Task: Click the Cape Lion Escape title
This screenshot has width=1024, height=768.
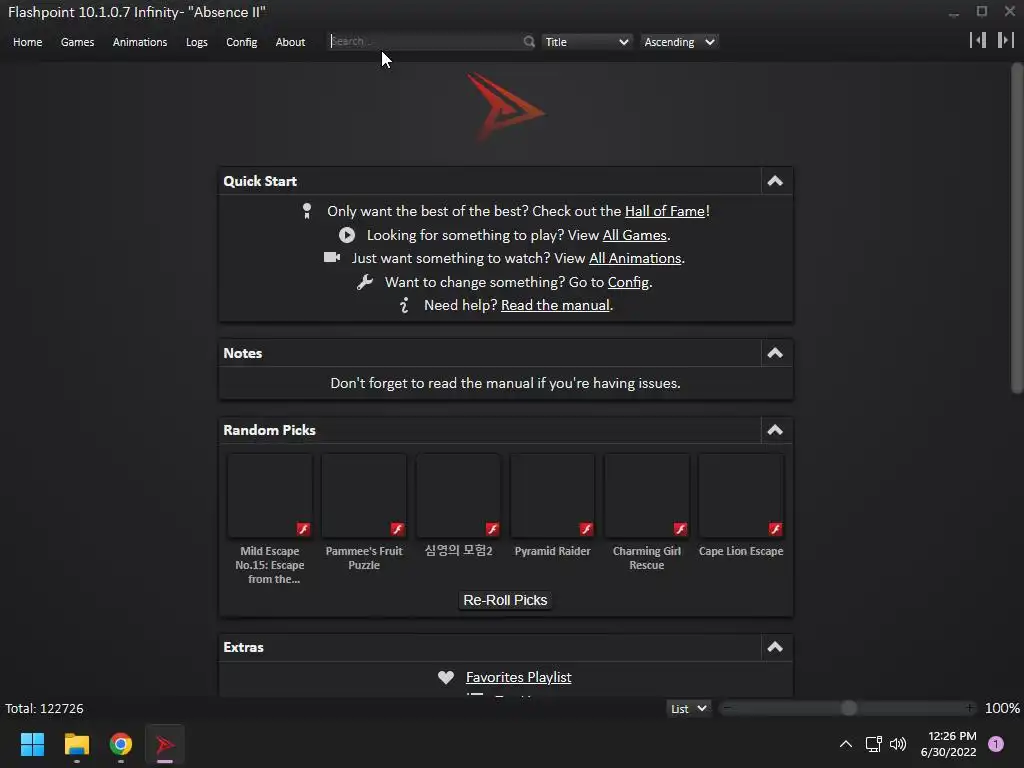Action: tap(741, 551)
